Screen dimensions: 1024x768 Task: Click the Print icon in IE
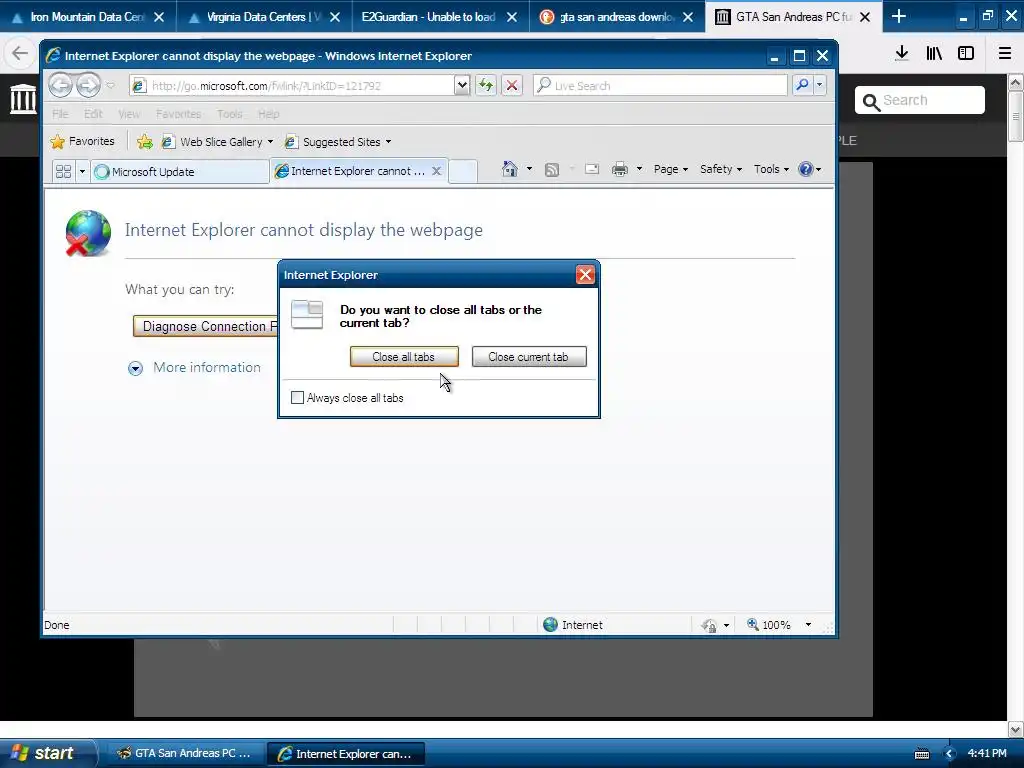(620, 169)
